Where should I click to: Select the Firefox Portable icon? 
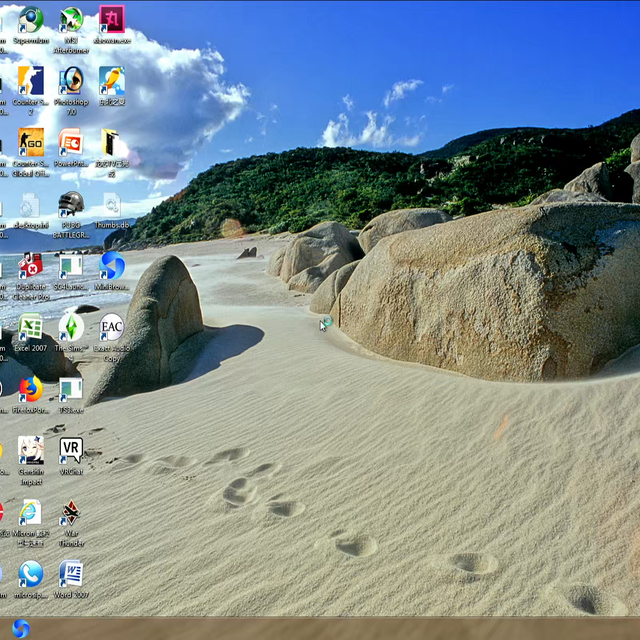click(x=31, y=388)
